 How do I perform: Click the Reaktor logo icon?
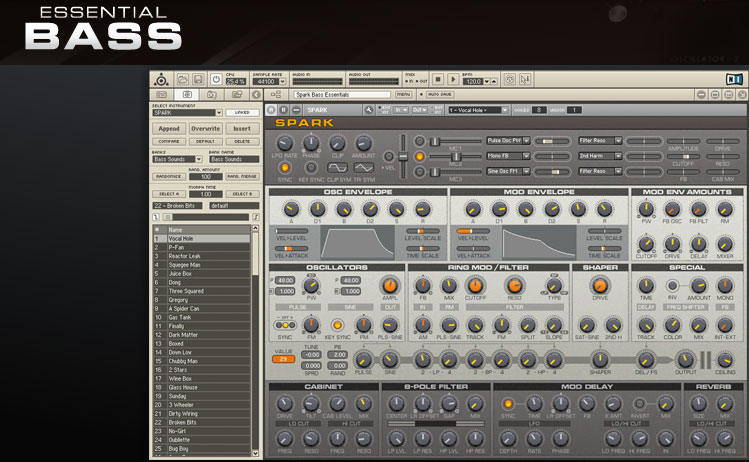coord(161,79)
